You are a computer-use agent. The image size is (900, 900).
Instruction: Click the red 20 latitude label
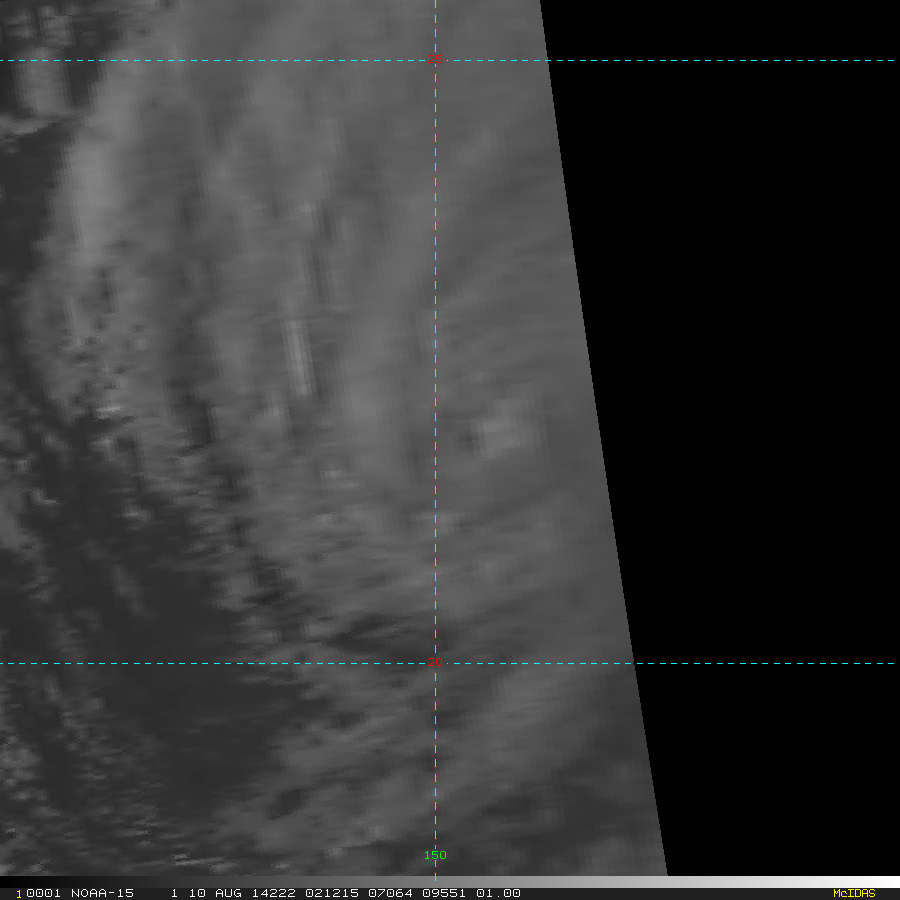[434, 661]
